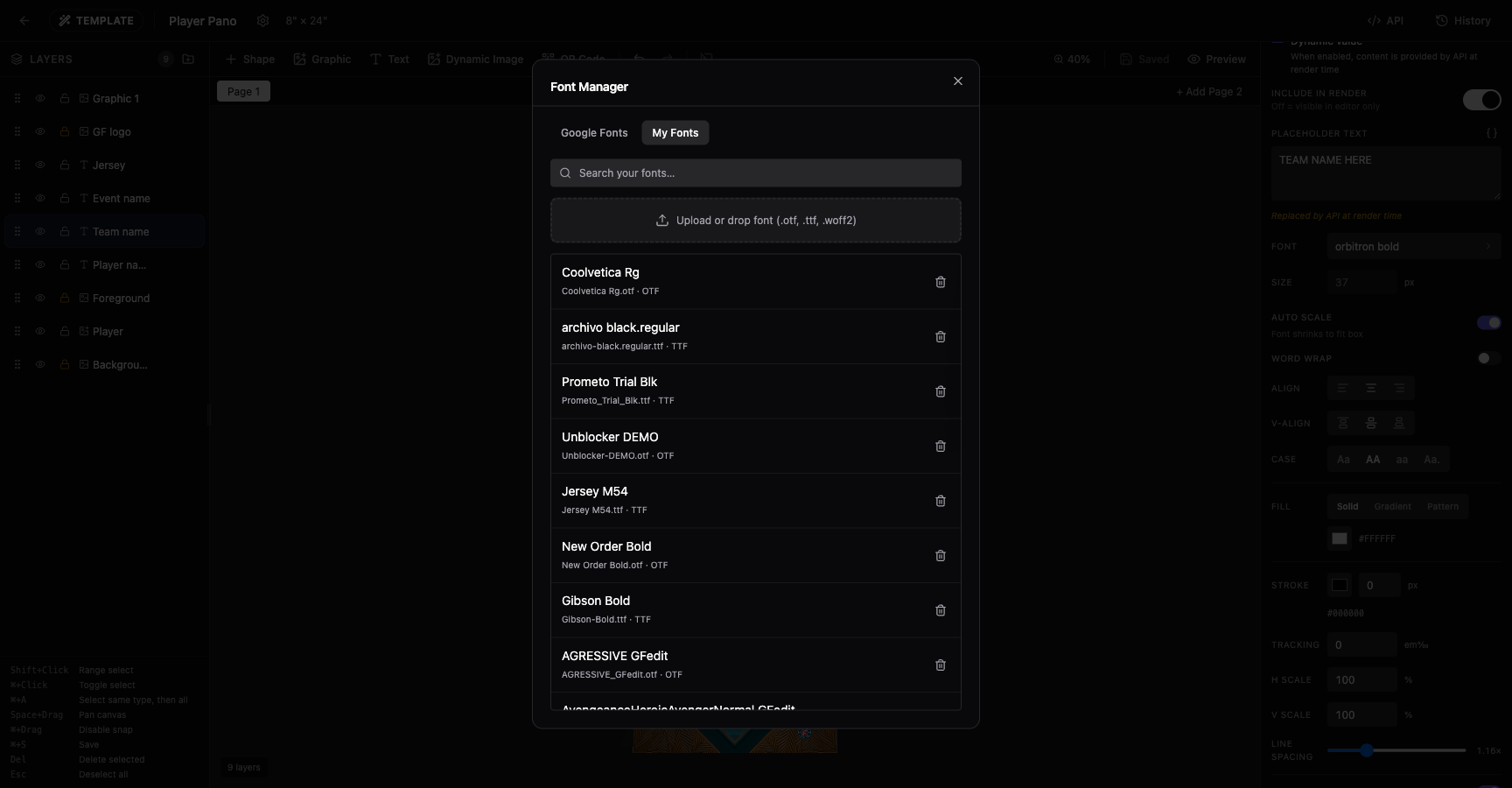Delete the Prometo Trial Blk font
This screenshot has width=1512, height=788.
click(x=941, y=391)
